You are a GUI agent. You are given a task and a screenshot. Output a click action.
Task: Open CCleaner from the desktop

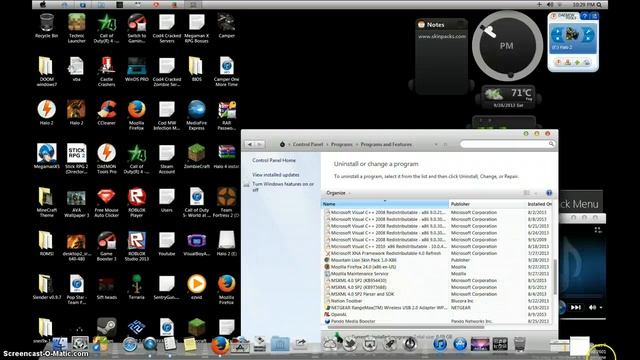(x=107, y=113)
